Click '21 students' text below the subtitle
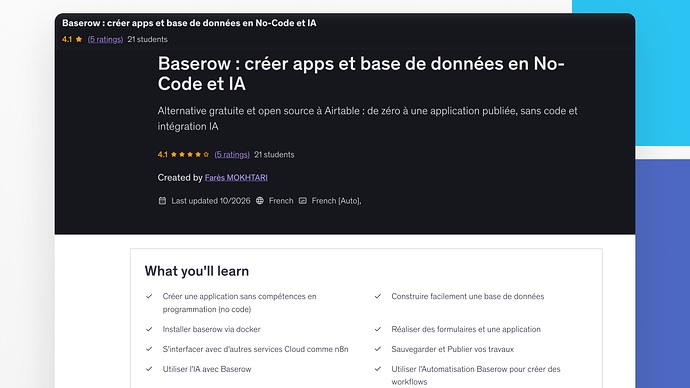The image size is (690, 388). pos(274,154)
